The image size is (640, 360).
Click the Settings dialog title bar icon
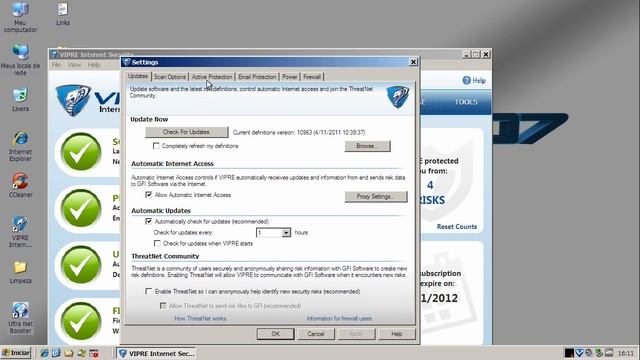(x=127, y=62)
